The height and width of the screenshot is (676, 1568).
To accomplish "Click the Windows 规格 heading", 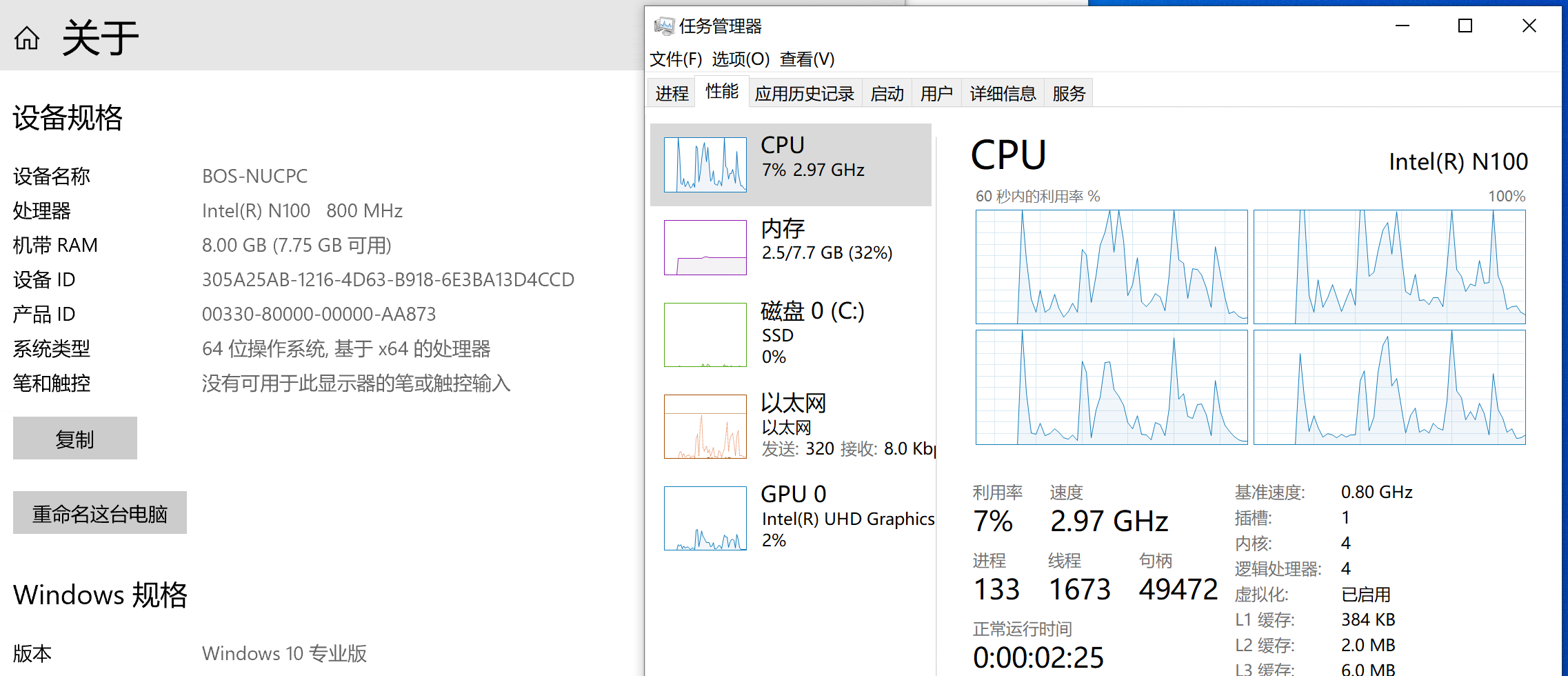I will click(100, 595).
